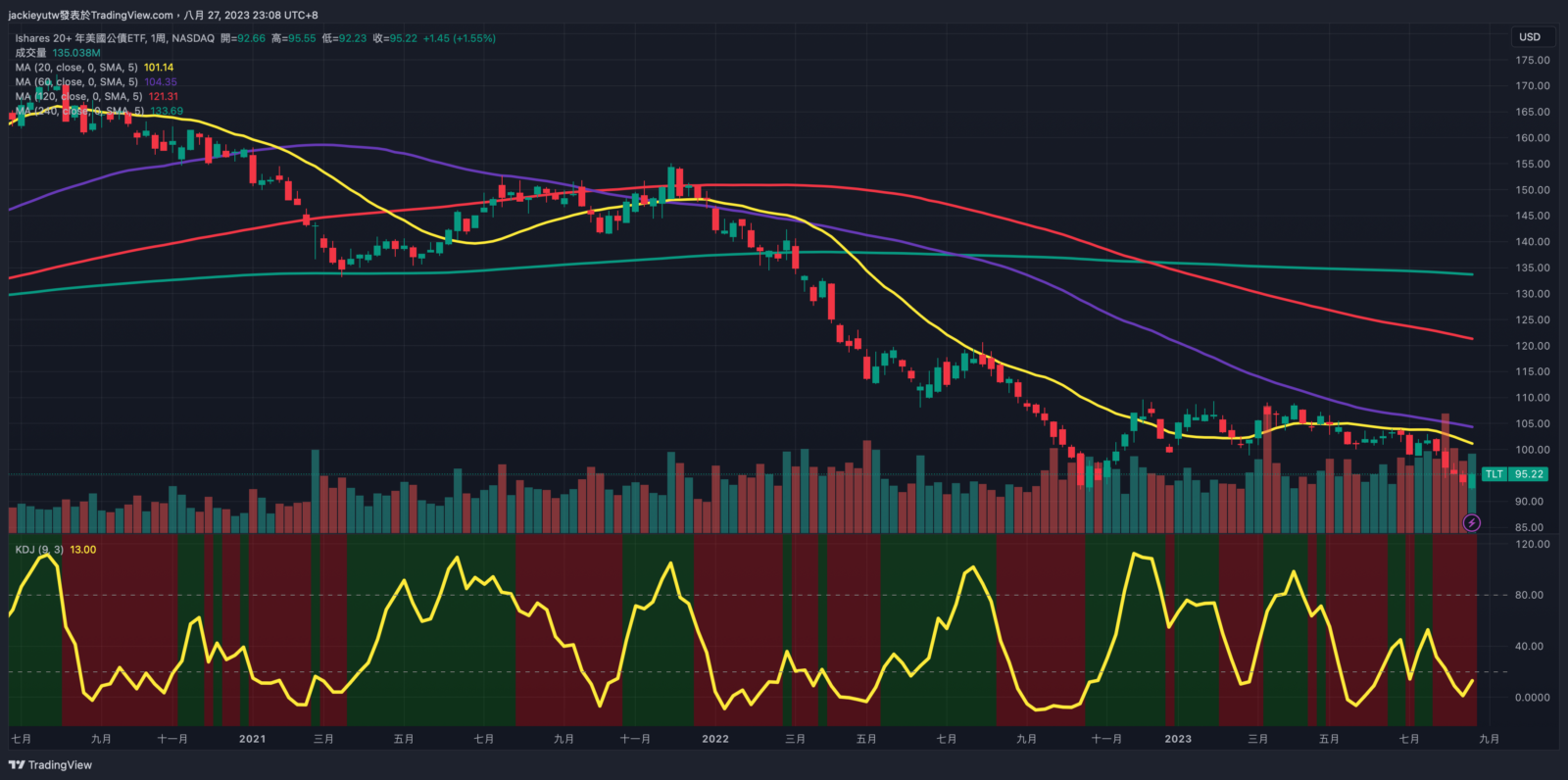
Task: Click the 2022 label on the time axis
Action: point(715,739)
